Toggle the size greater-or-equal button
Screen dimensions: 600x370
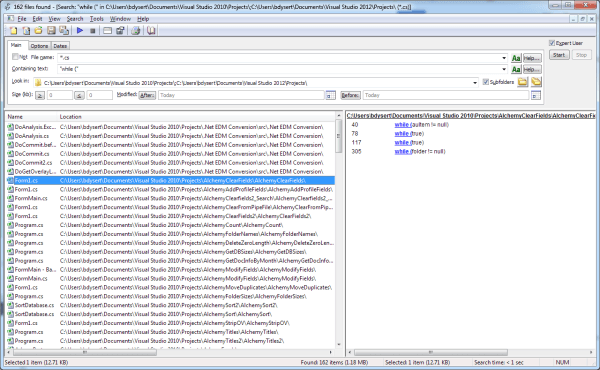click(x=40, y=95)
